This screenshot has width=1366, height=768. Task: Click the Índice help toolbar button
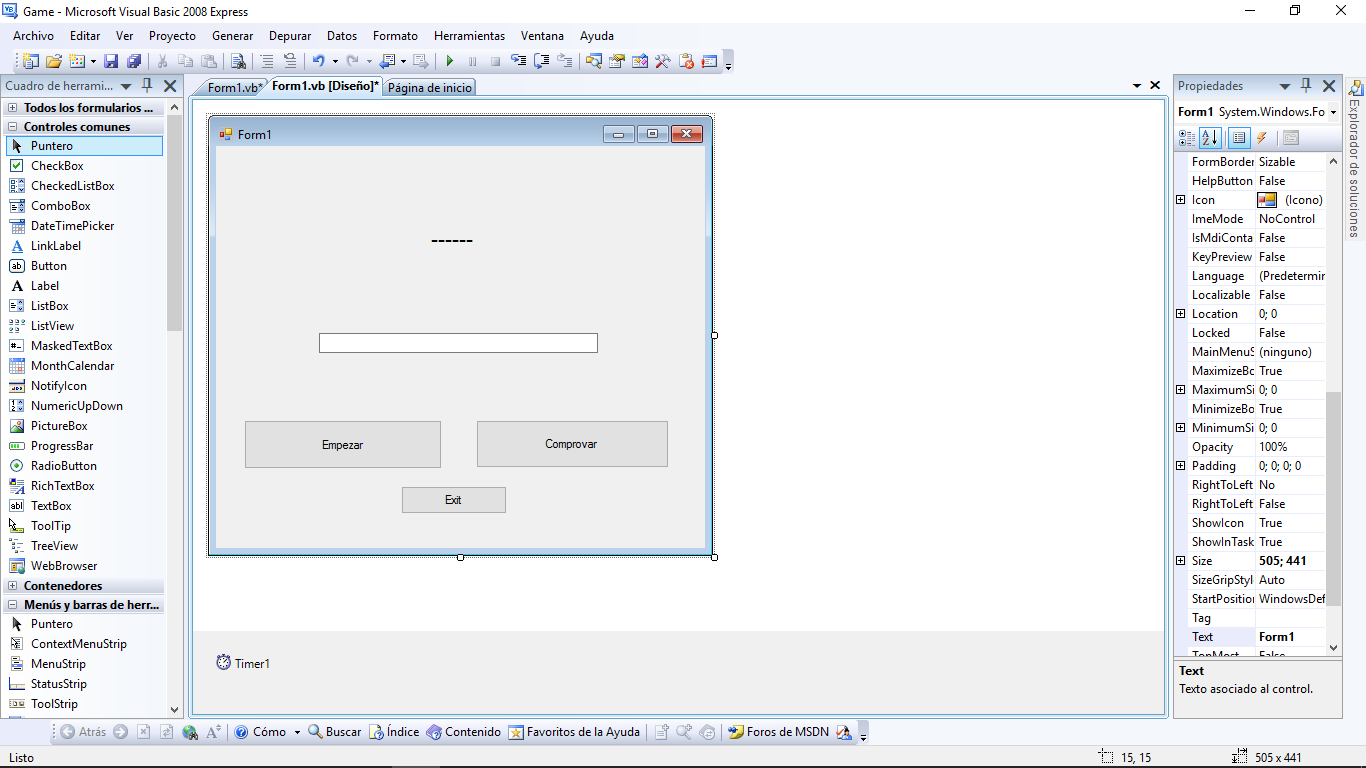tap(394, 732)
